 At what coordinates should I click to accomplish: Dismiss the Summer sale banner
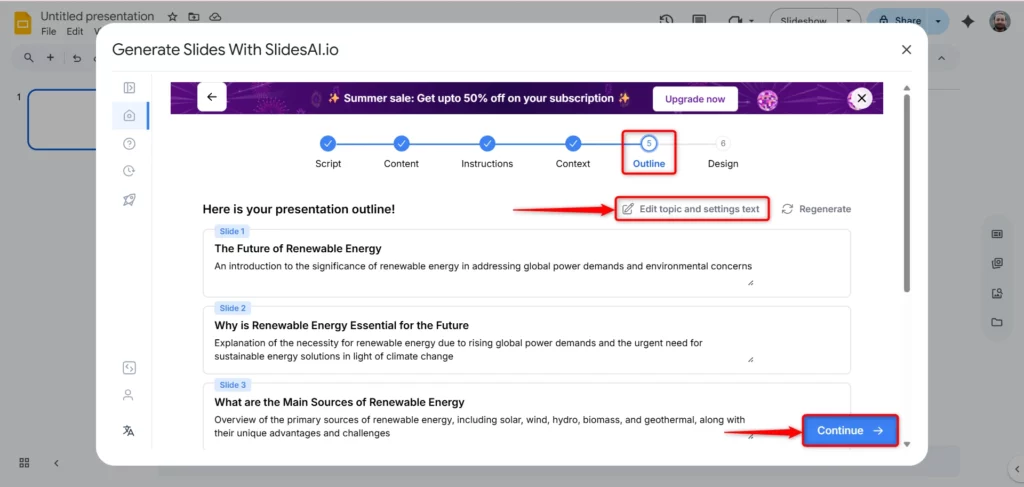click(862, 98)
